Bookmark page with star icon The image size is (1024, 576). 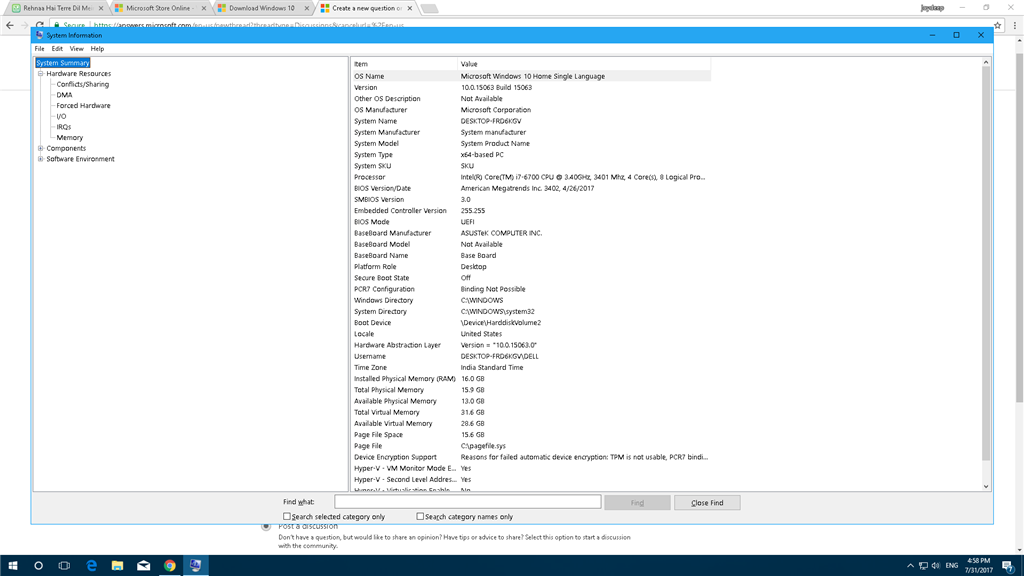(997, 25)
